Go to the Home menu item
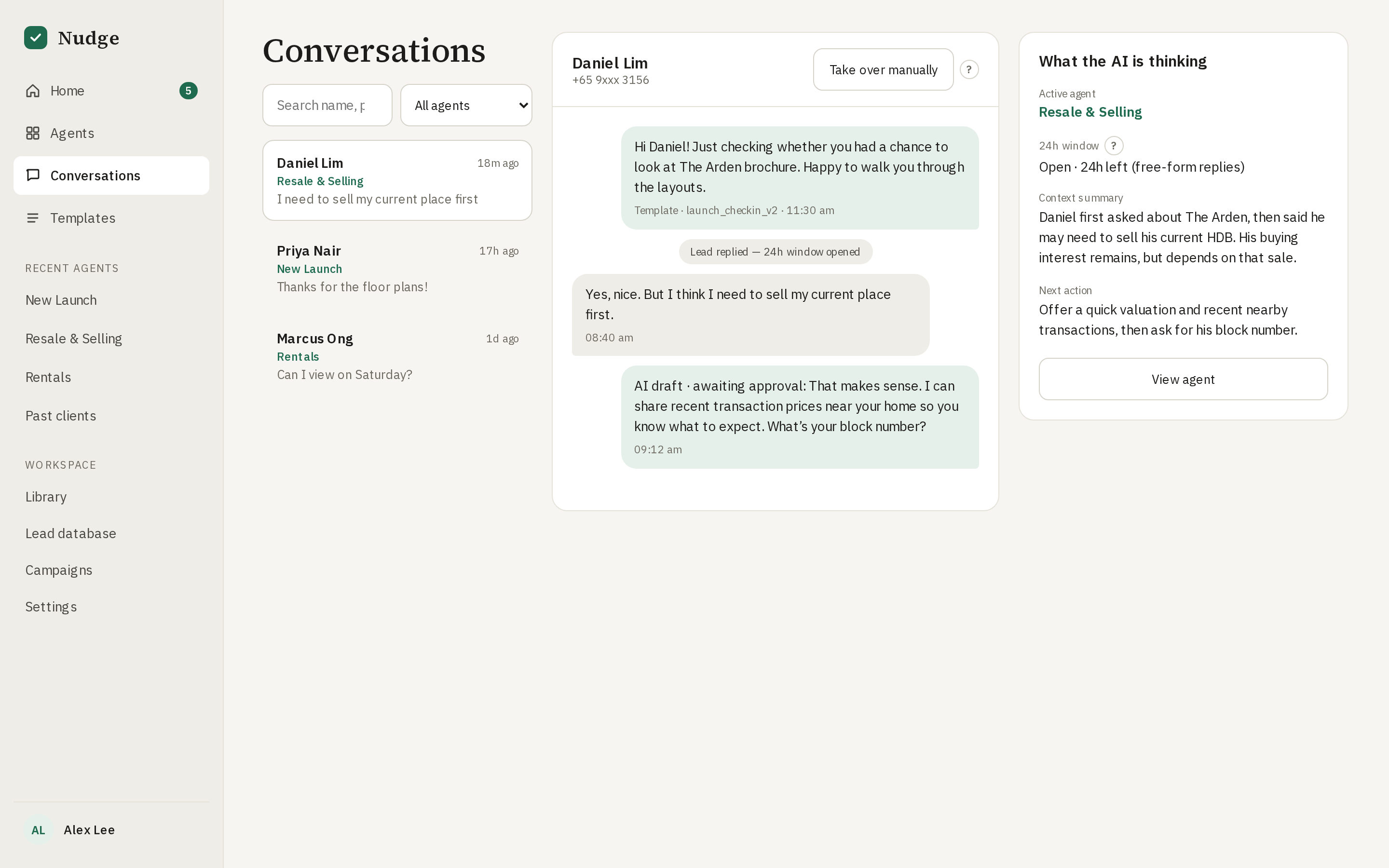The height and width of the screenshot is (868, 1389). [x=111, y=91]
